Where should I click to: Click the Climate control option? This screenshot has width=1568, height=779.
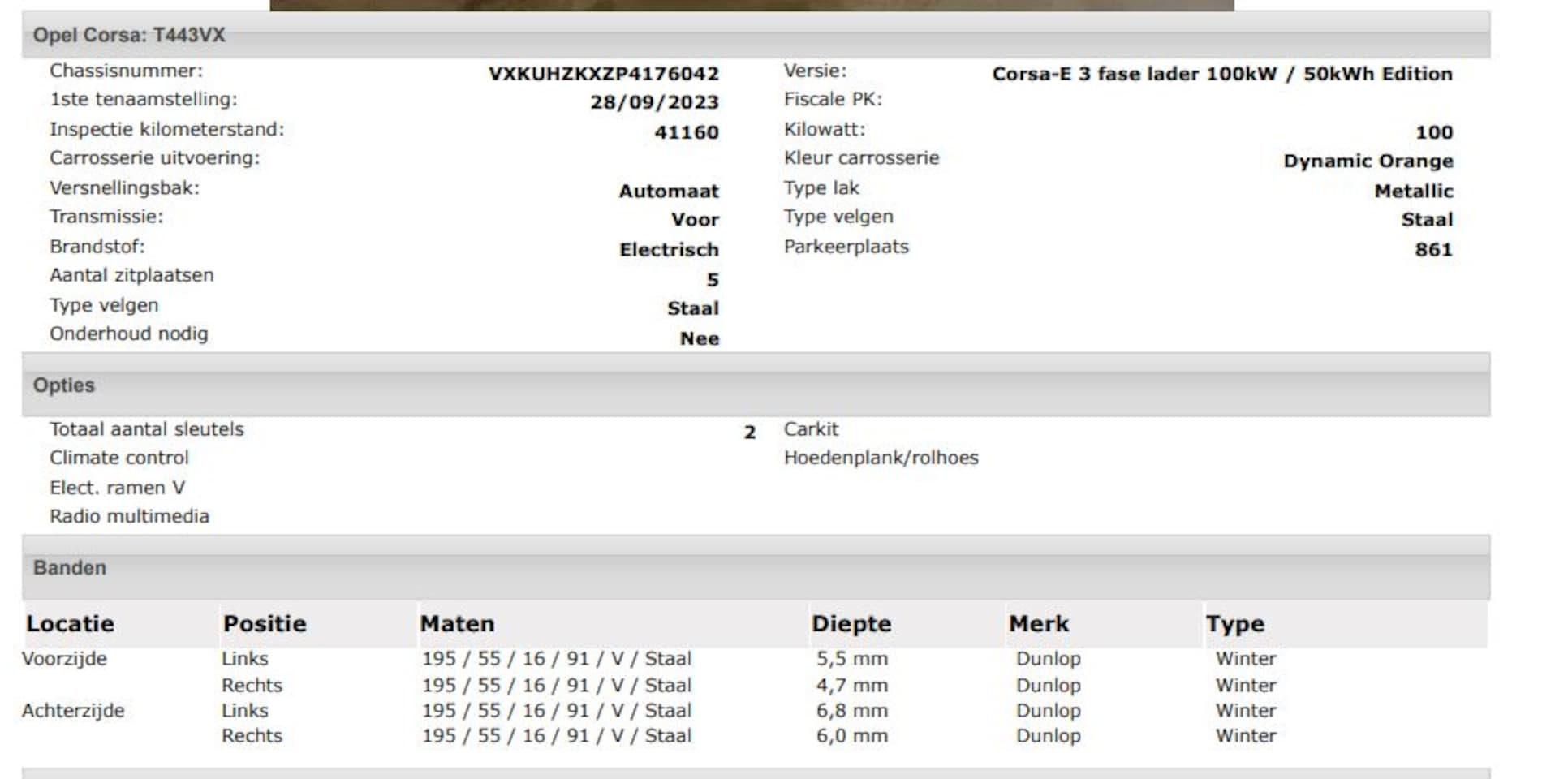[x=119, y=458]
